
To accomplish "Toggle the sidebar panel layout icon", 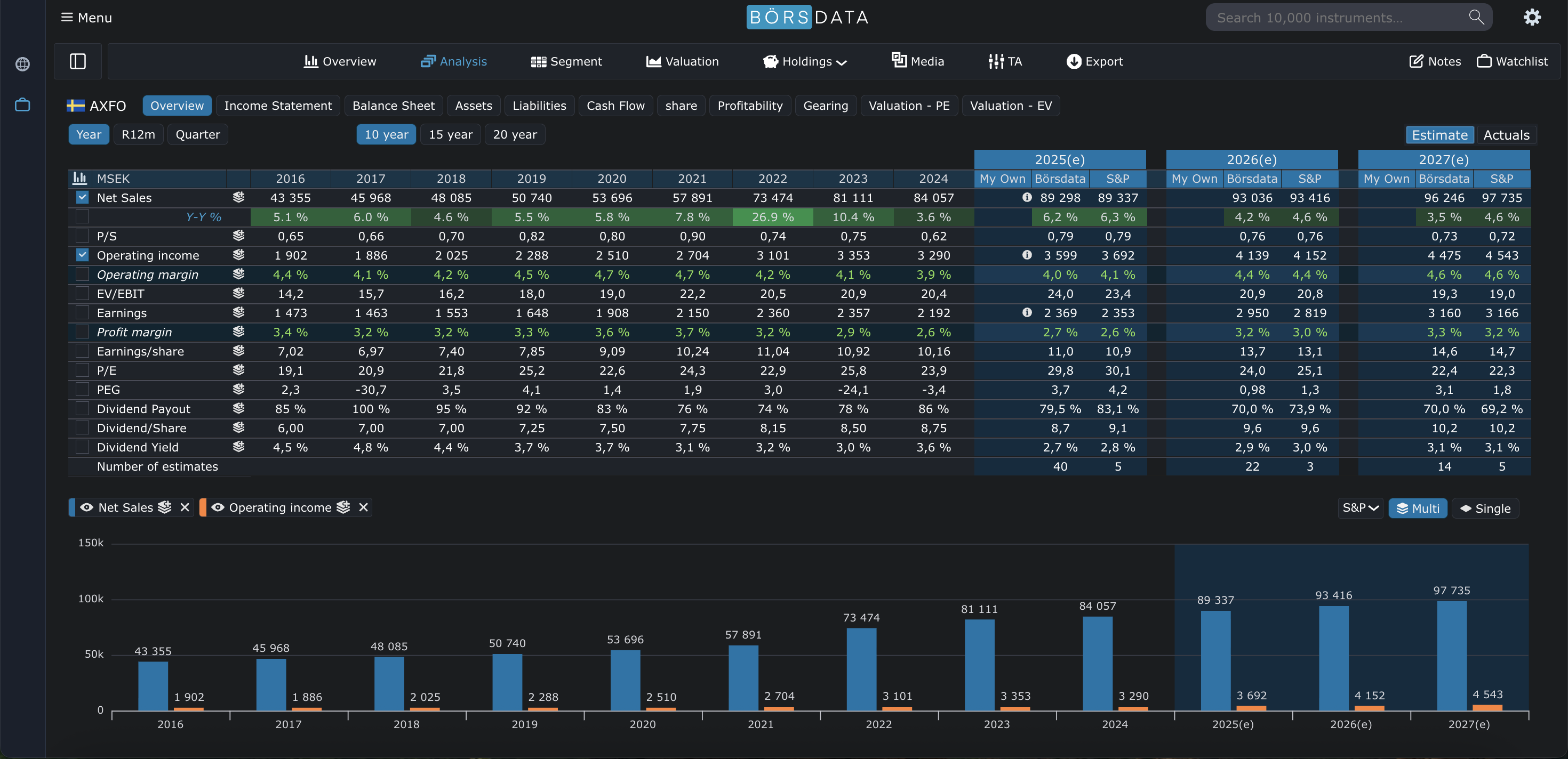I will click(x=78, y=61).
